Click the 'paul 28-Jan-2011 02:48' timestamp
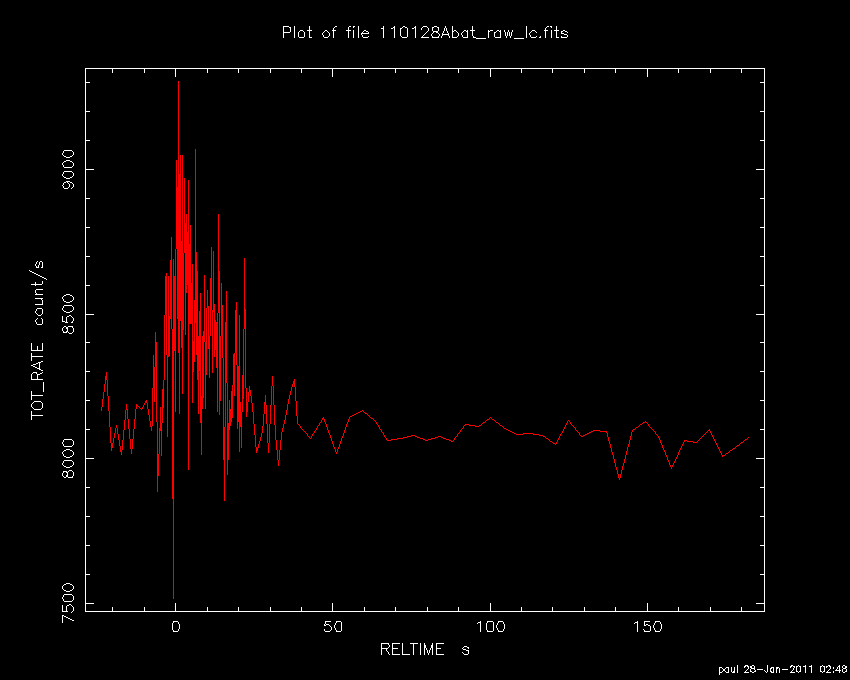This screenshot has height=680, width=850. tap(783, 669)
